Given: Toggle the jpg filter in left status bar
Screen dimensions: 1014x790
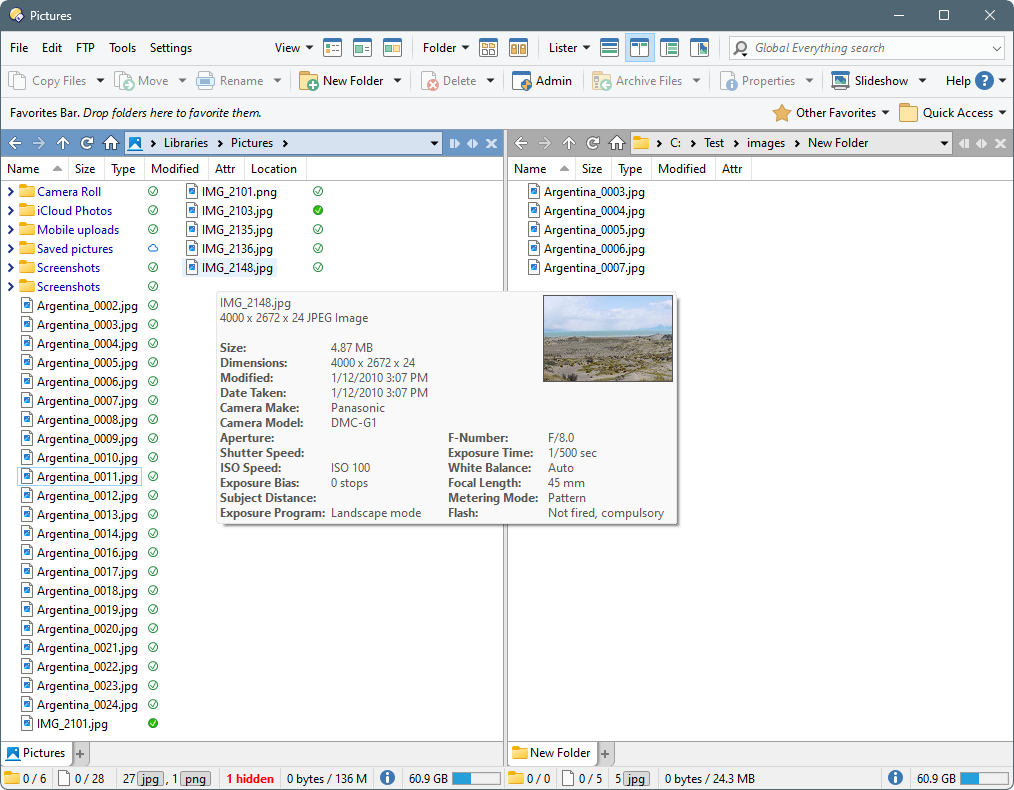Looking at the screenshot, I should (150, 779).
